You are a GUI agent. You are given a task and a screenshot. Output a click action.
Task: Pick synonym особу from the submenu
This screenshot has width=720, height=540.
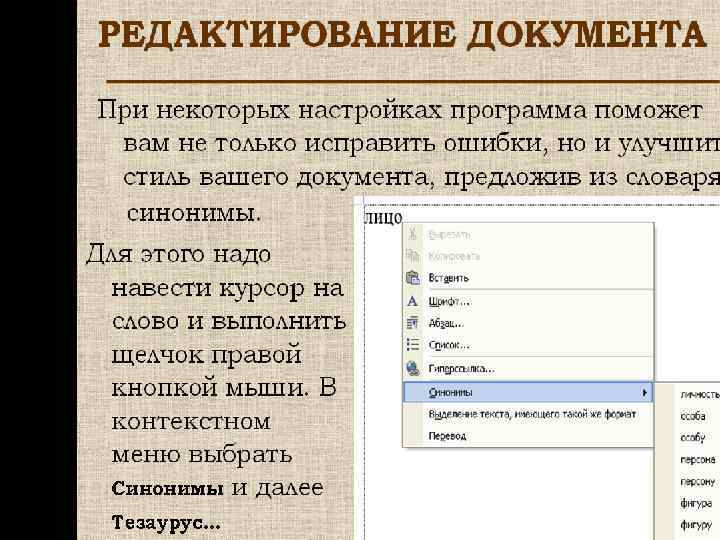[692, 438]
